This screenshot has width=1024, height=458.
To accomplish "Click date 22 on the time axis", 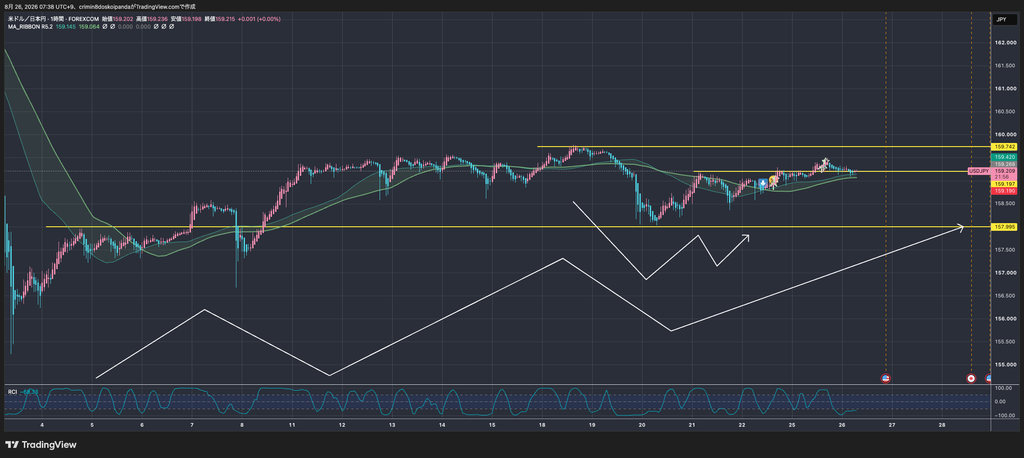I will click(x=742, y=425).
